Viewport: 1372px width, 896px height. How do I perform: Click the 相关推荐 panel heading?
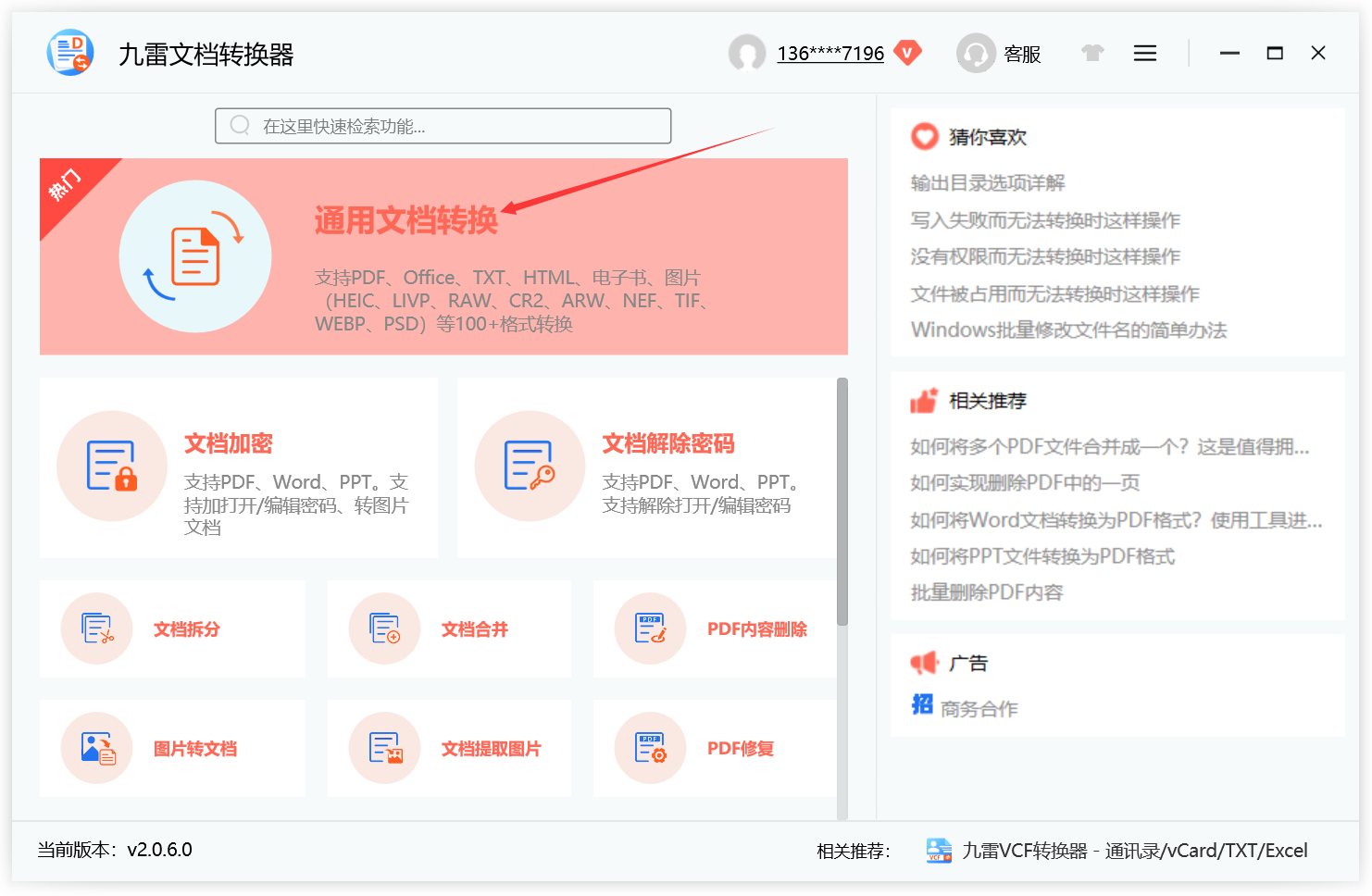tap(988, 401)
